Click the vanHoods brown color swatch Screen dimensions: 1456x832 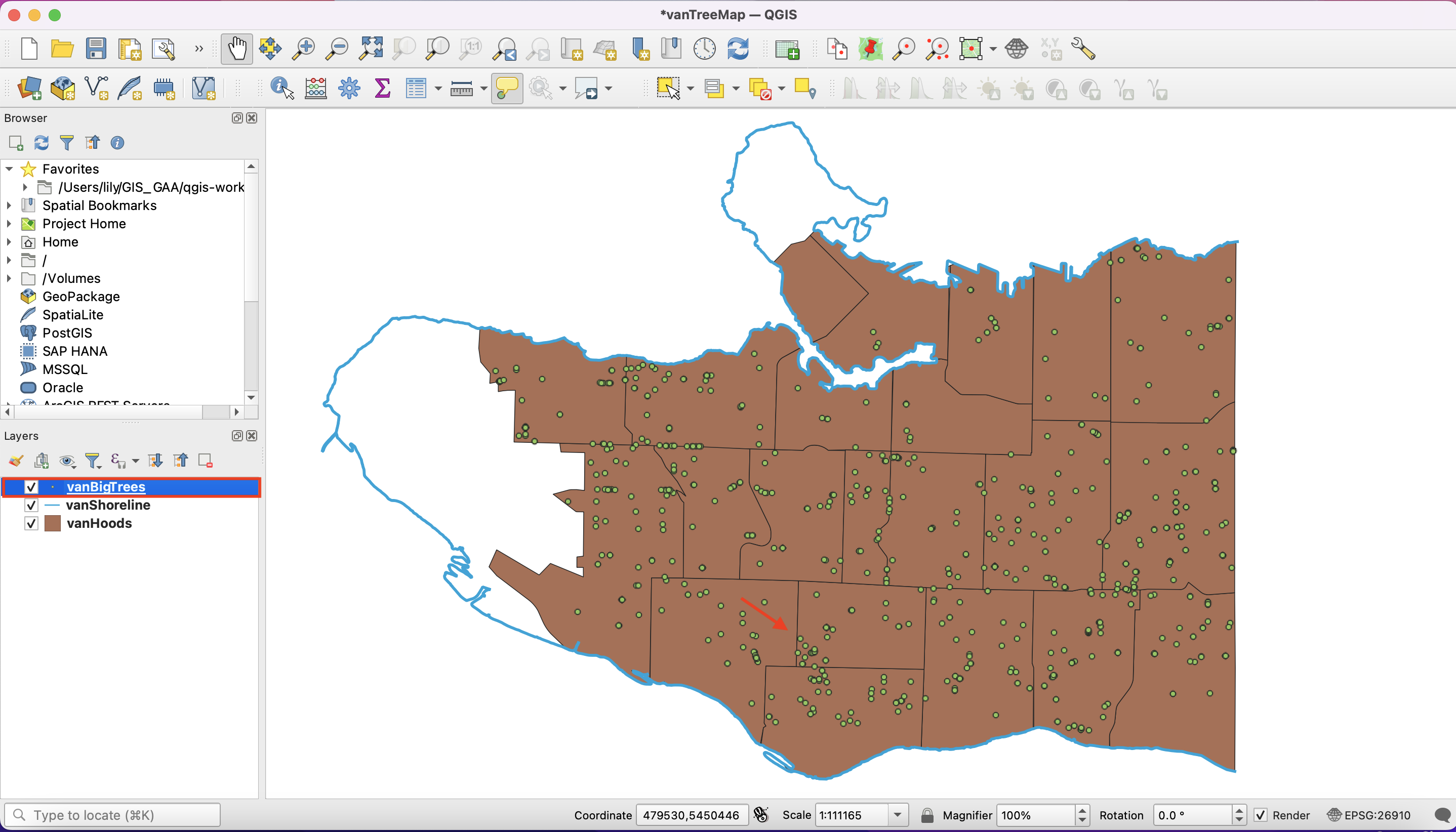click(53, 523)
